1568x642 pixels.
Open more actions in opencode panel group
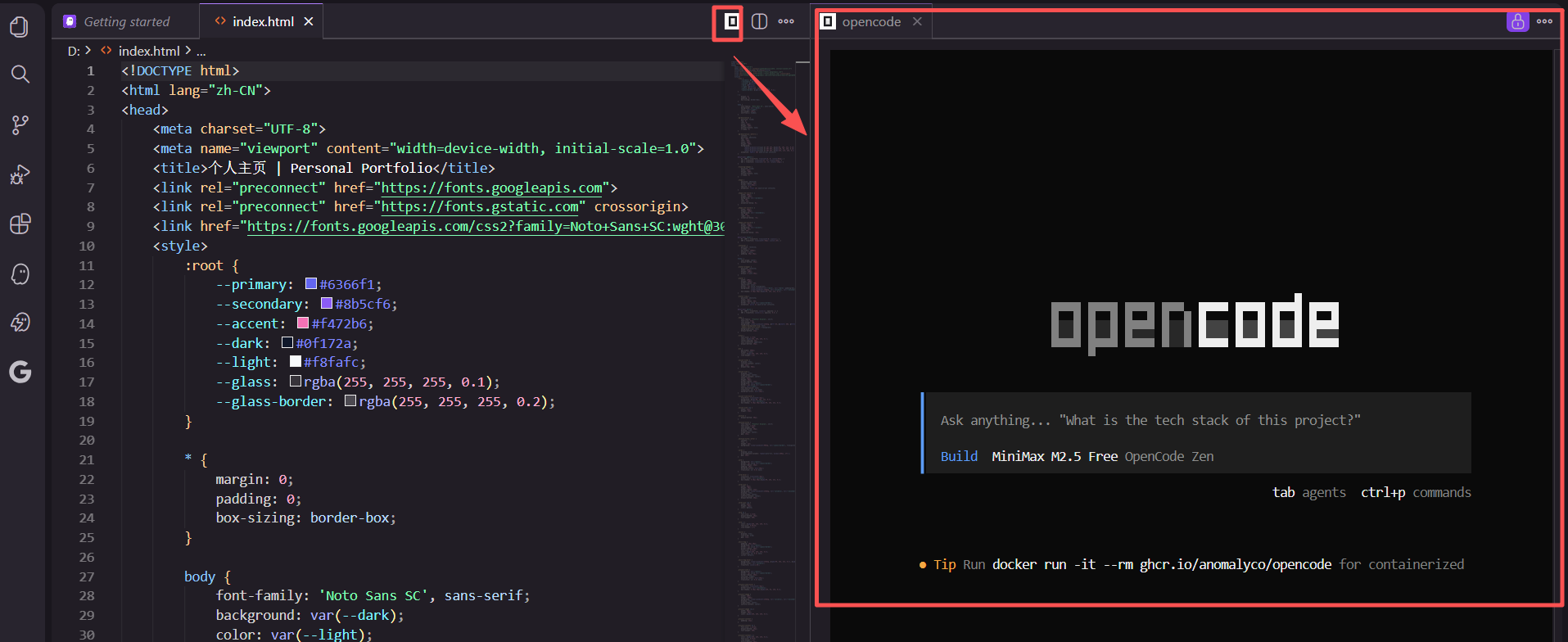[x=1544, y=22]
